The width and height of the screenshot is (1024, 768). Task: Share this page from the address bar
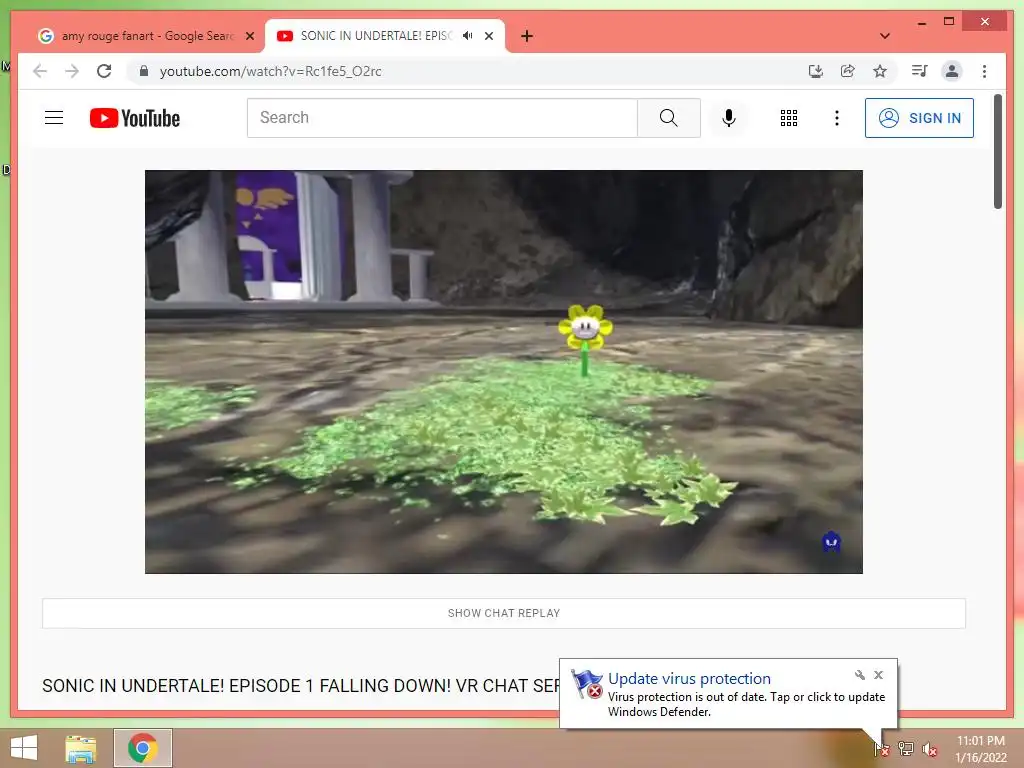coord(848,71)
